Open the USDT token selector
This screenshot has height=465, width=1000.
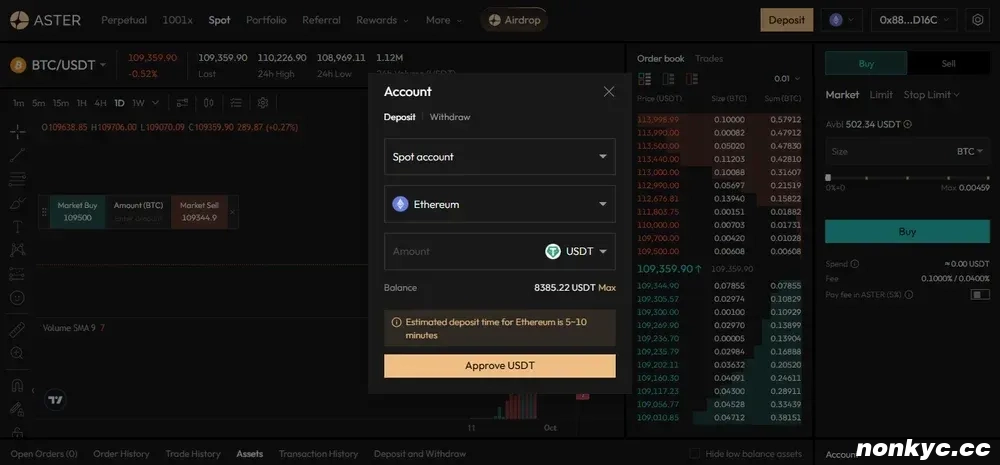(x=578, y=252)
